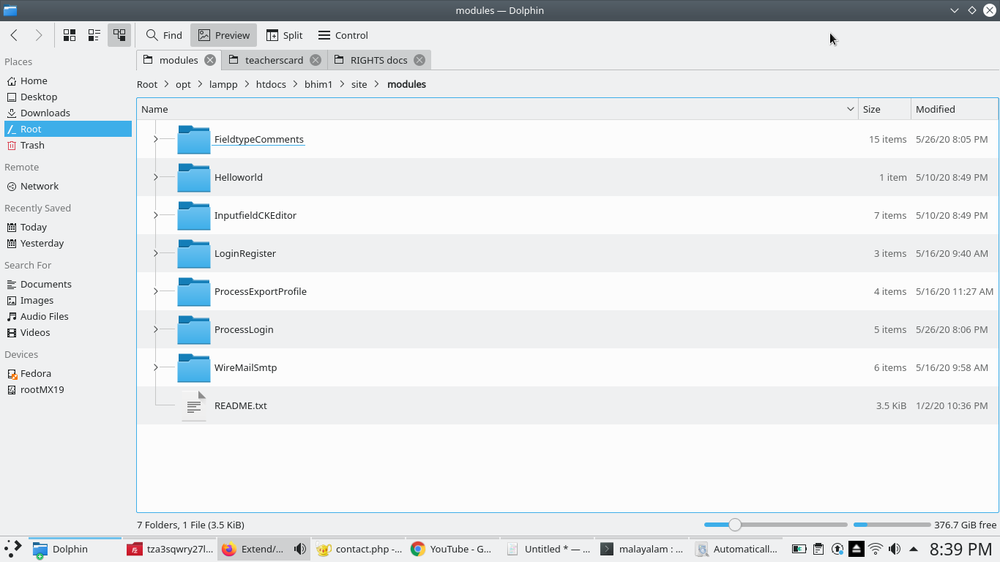This screenshot has width=1000, height=562.
Task: Switch to Compact view mode
Action: point(94,35)
